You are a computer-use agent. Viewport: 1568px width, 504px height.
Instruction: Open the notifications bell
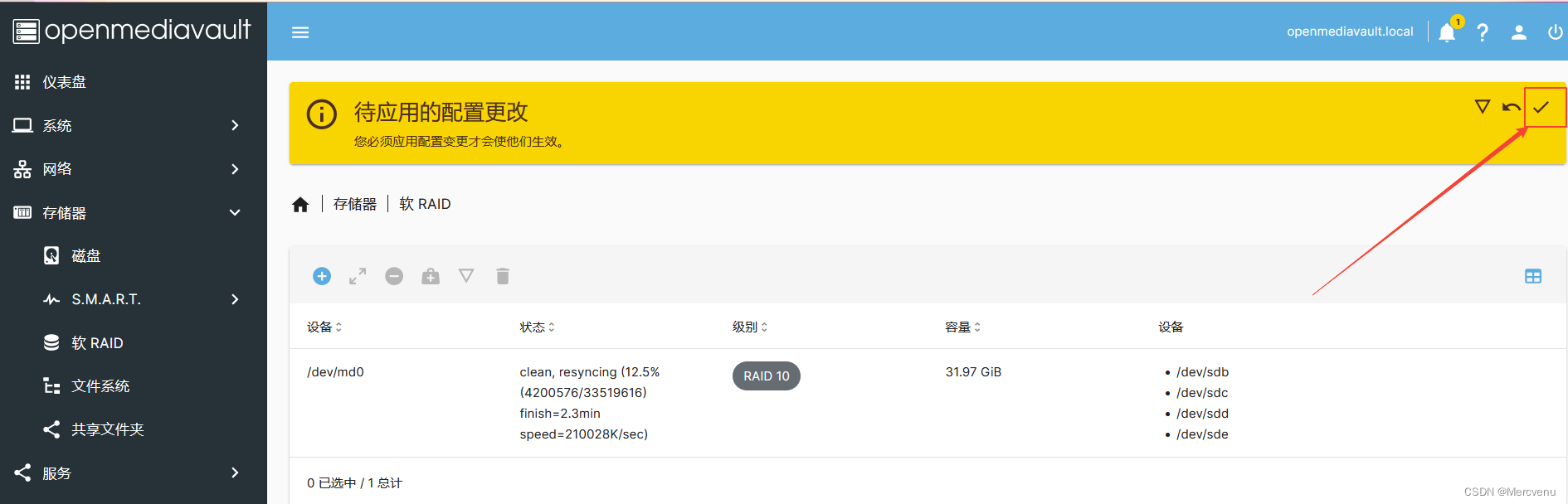coord(1447,32)
